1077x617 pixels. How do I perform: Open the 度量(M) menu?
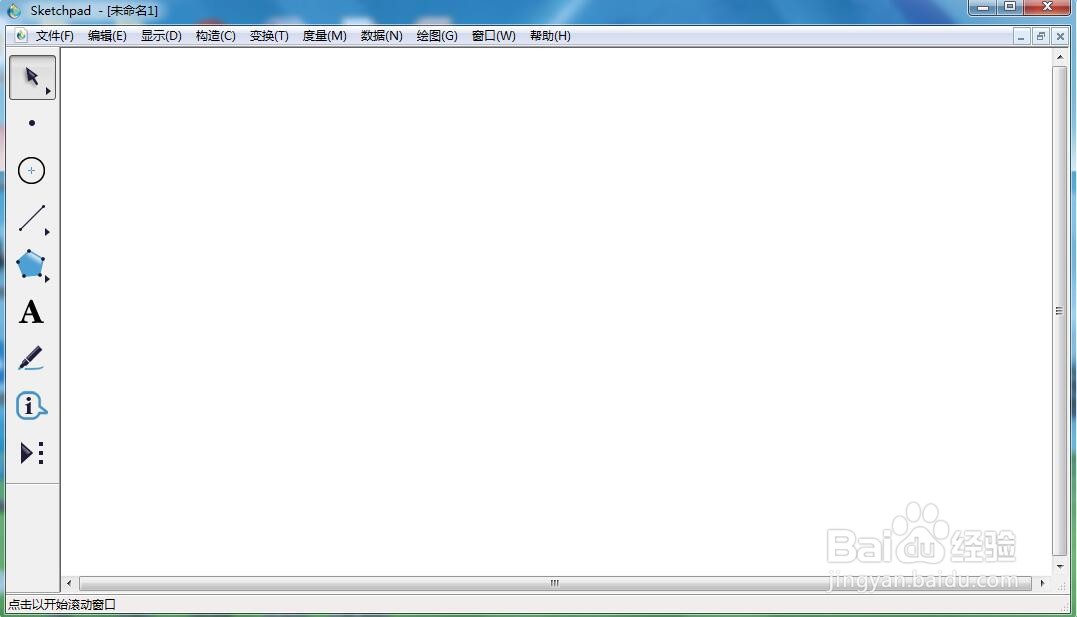(x=324, y=36)
